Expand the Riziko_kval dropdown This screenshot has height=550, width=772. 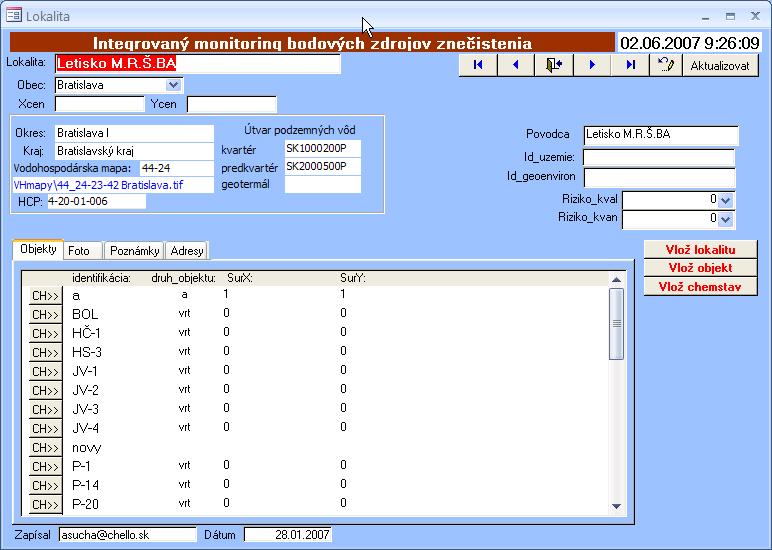(726, 200)
